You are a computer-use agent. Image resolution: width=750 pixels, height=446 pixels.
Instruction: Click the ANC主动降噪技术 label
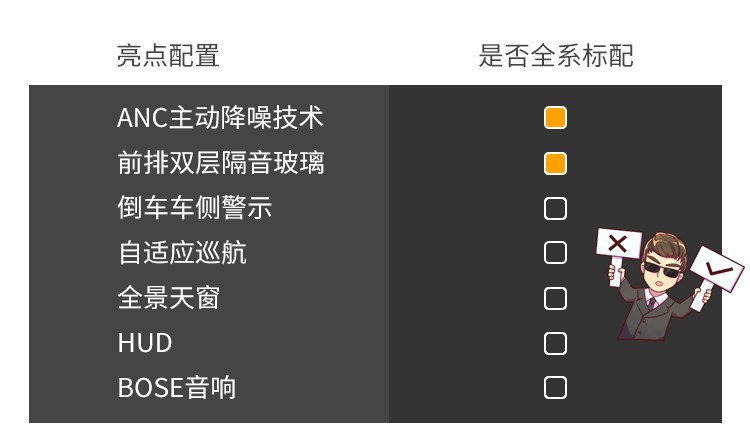(x=220, y=118)
